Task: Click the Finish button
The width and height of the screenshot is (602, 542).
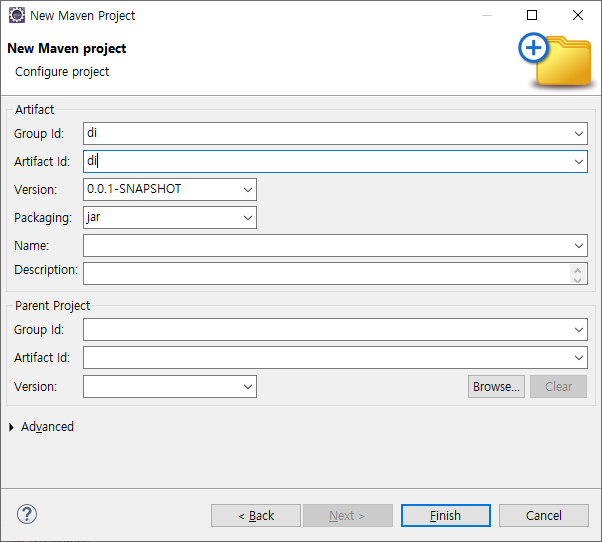Action: pyautogui.click(x=446, y=515)
